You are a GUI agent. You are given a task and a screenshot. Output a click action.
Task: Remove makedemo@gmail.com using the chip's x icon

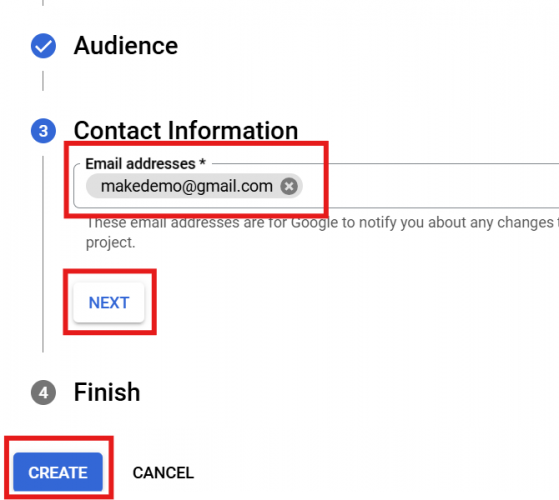coord(289,186)
